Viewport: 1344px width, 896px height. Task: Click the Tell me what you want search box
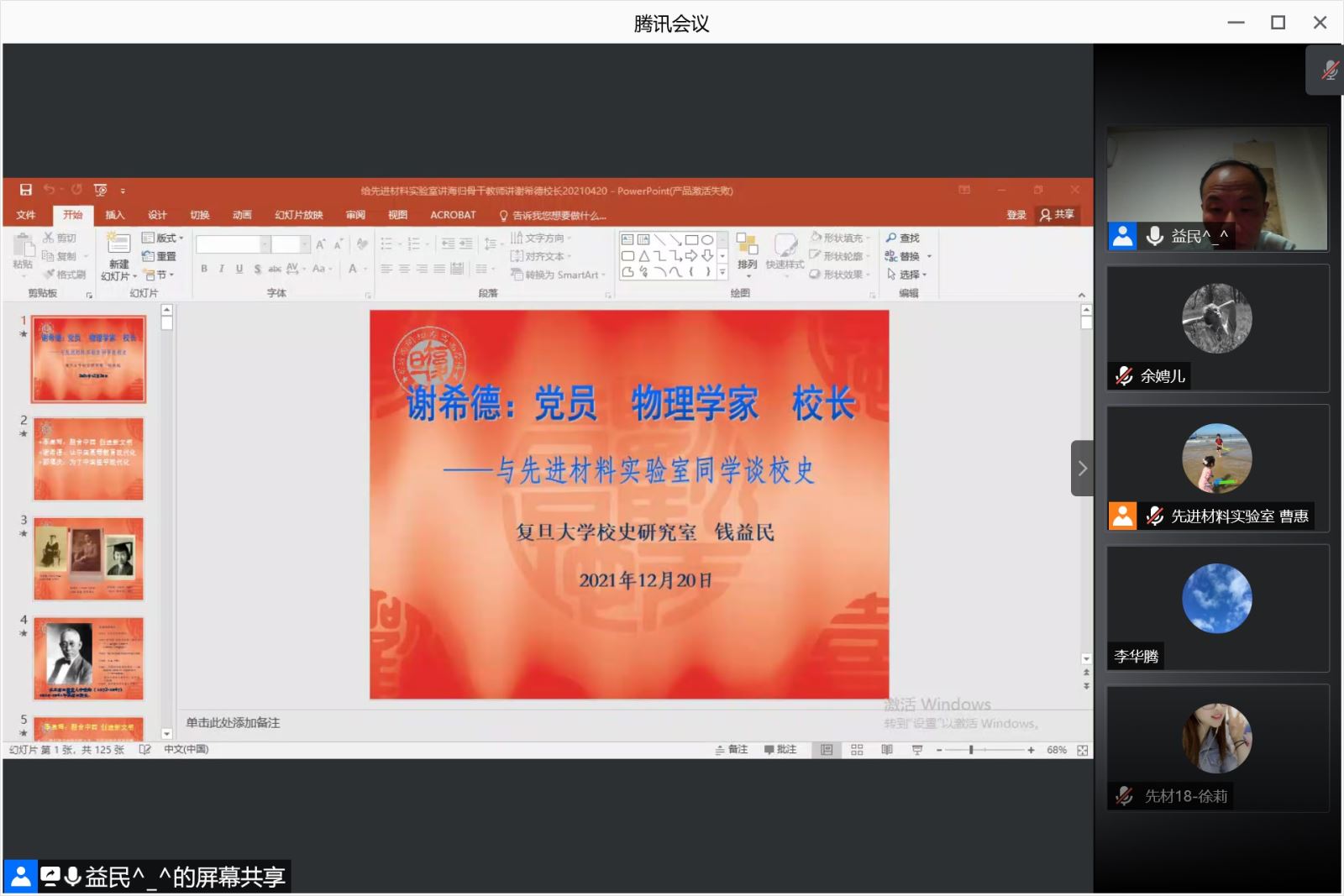(552, 216)
